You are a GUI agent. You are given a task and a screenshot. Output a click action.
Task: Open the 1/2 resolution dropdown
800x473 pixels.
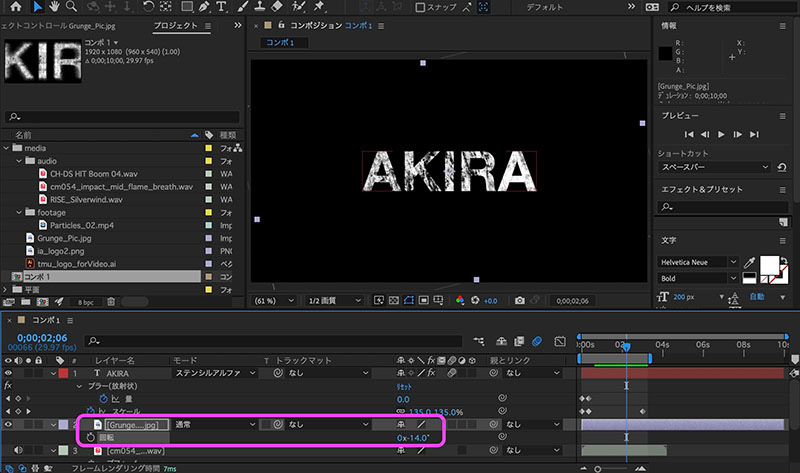click(x=334, y=301)
